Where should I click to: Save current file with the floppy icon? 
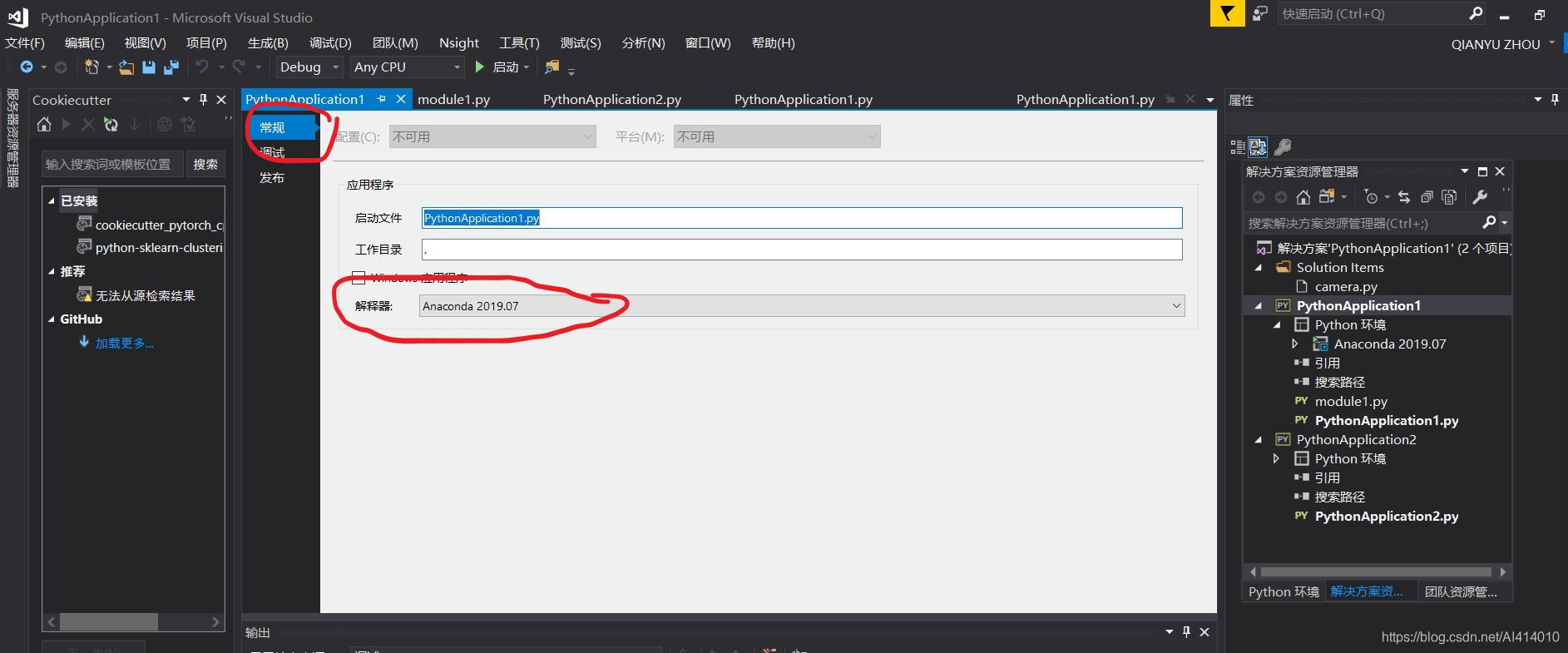[x=149, y=67]
